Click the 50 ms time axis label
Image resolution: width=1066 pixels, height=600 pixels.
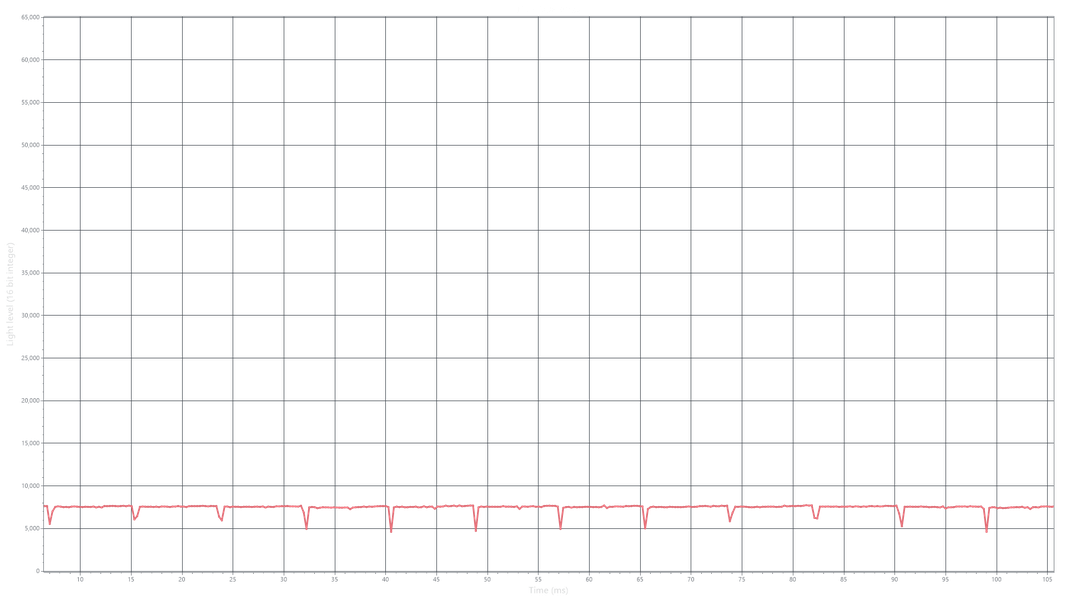[487, 580]
